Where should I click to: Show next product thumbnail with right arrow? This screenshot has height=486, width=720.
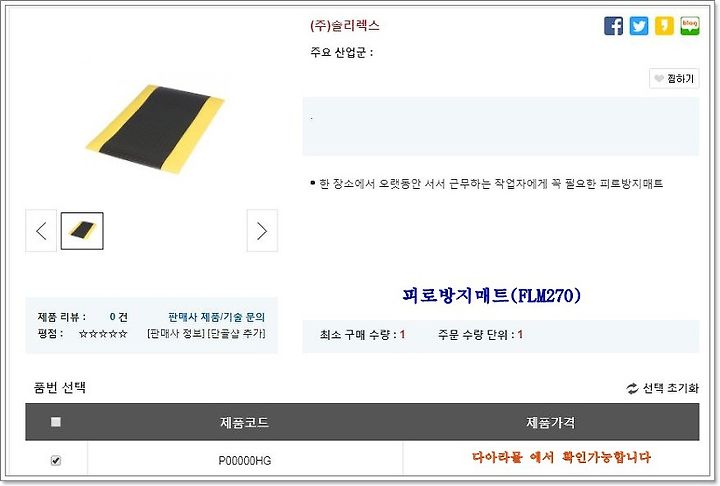pos(262,231)
